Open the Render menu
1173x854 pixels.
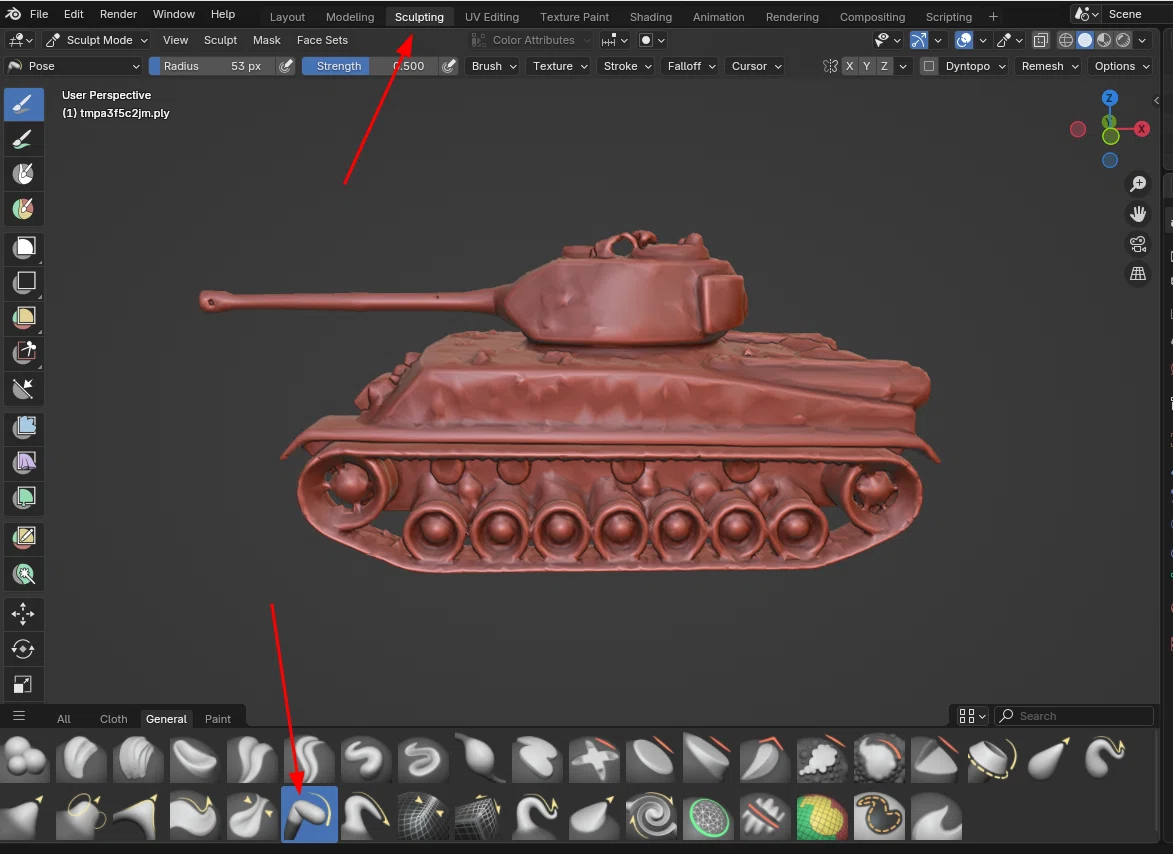[x=118, y=14]
